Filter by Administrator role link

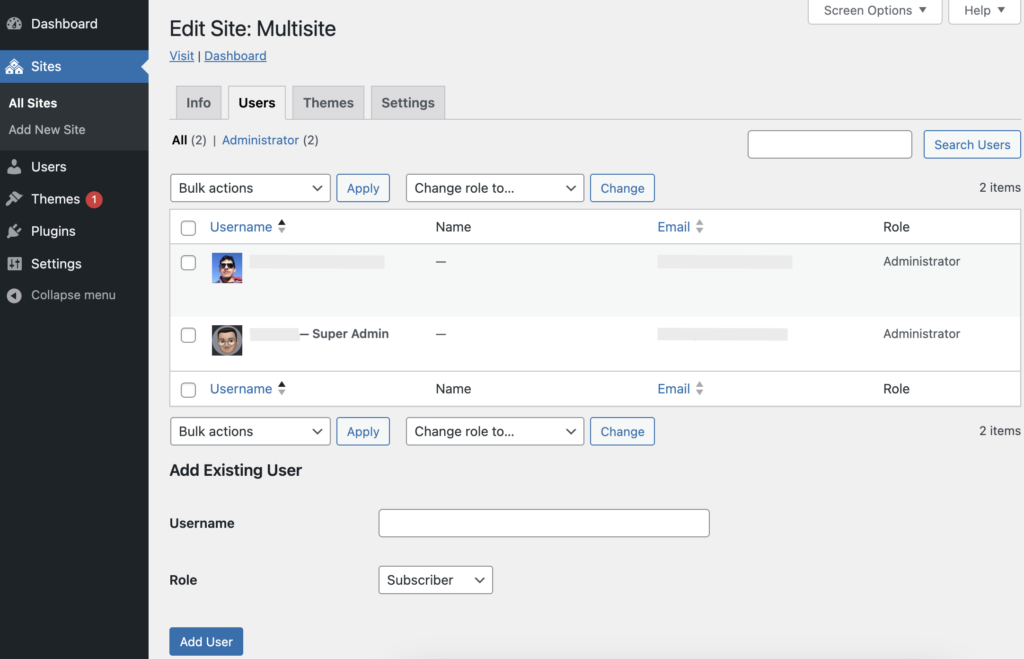(x=261, y=140)
